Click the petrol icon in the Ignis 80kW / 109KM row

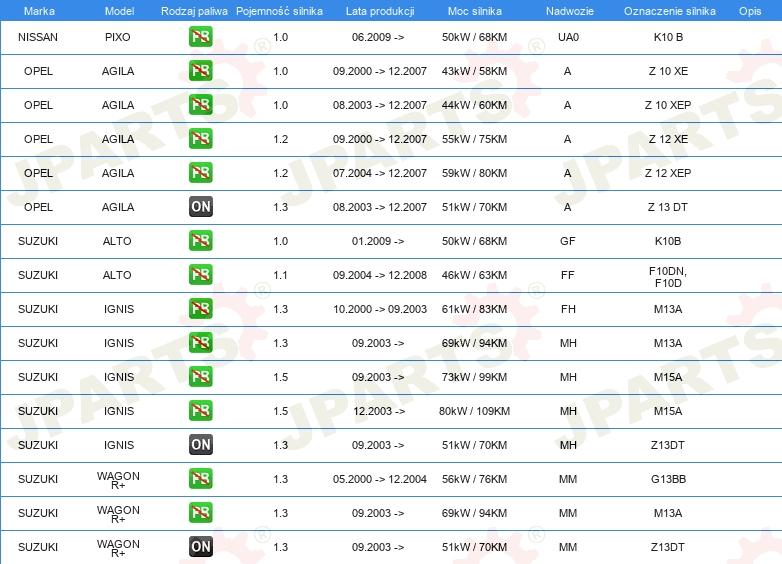tap(200, 410)
